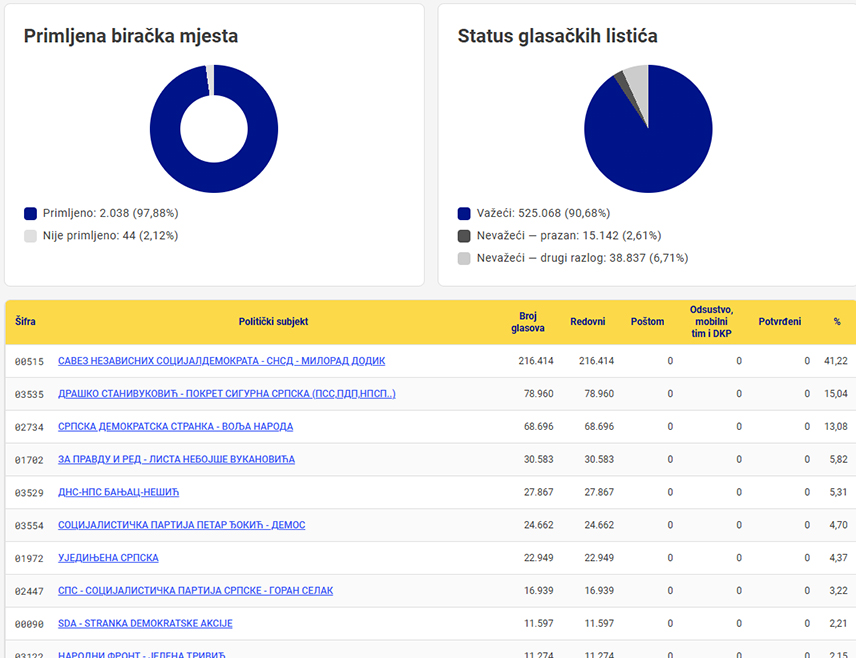Open the Уједињена Српска link
Viewport: 856px width, 658px height.
click(x=108, y=558)
